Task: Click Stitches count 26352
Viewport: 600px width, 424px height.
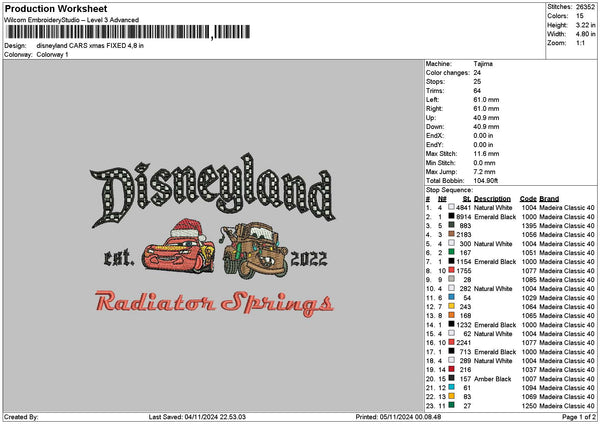Action: click(585, 7)
